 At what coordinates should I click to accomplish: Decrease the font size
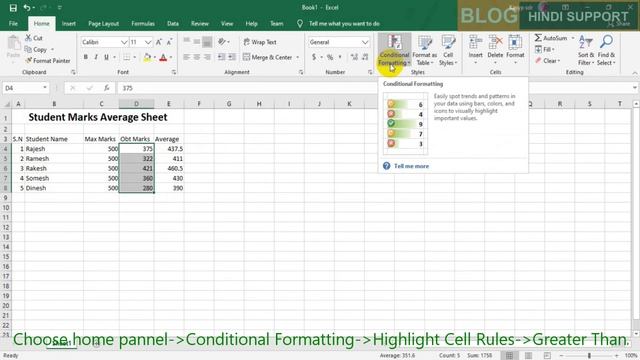[x=169, y=42]
